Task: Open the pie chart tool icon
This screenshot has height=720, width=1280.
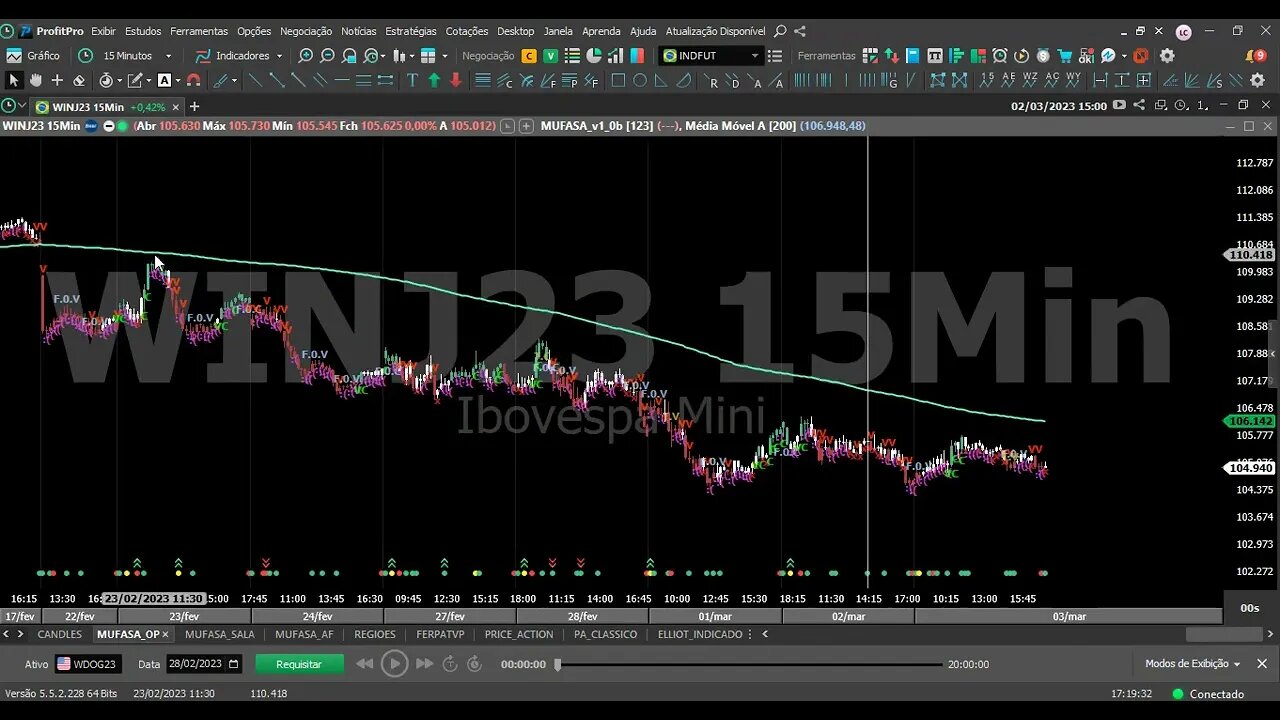Action: [x=594, y=56]
